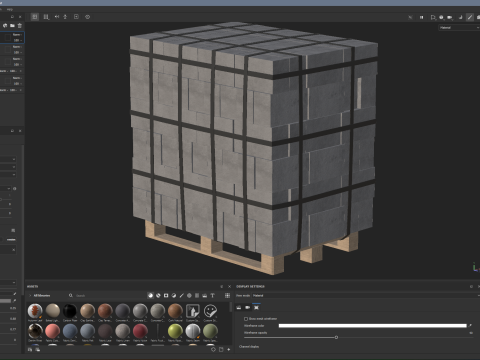Filter assets by alphas icon
Viewport: 480px width, 360px height.
tap(189, 295)
